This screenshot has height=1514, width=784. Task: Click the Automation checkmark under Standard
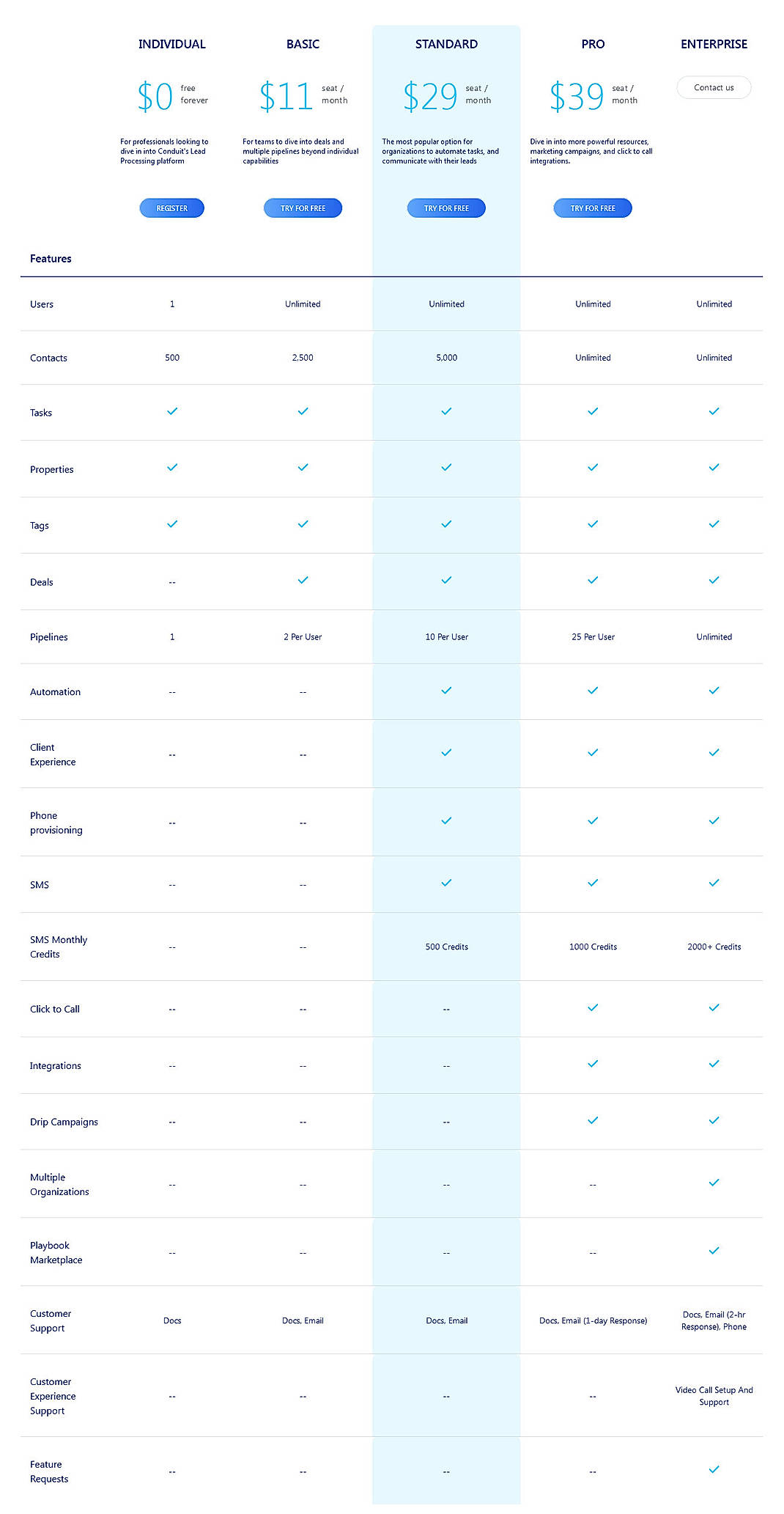tap(445, 690)
